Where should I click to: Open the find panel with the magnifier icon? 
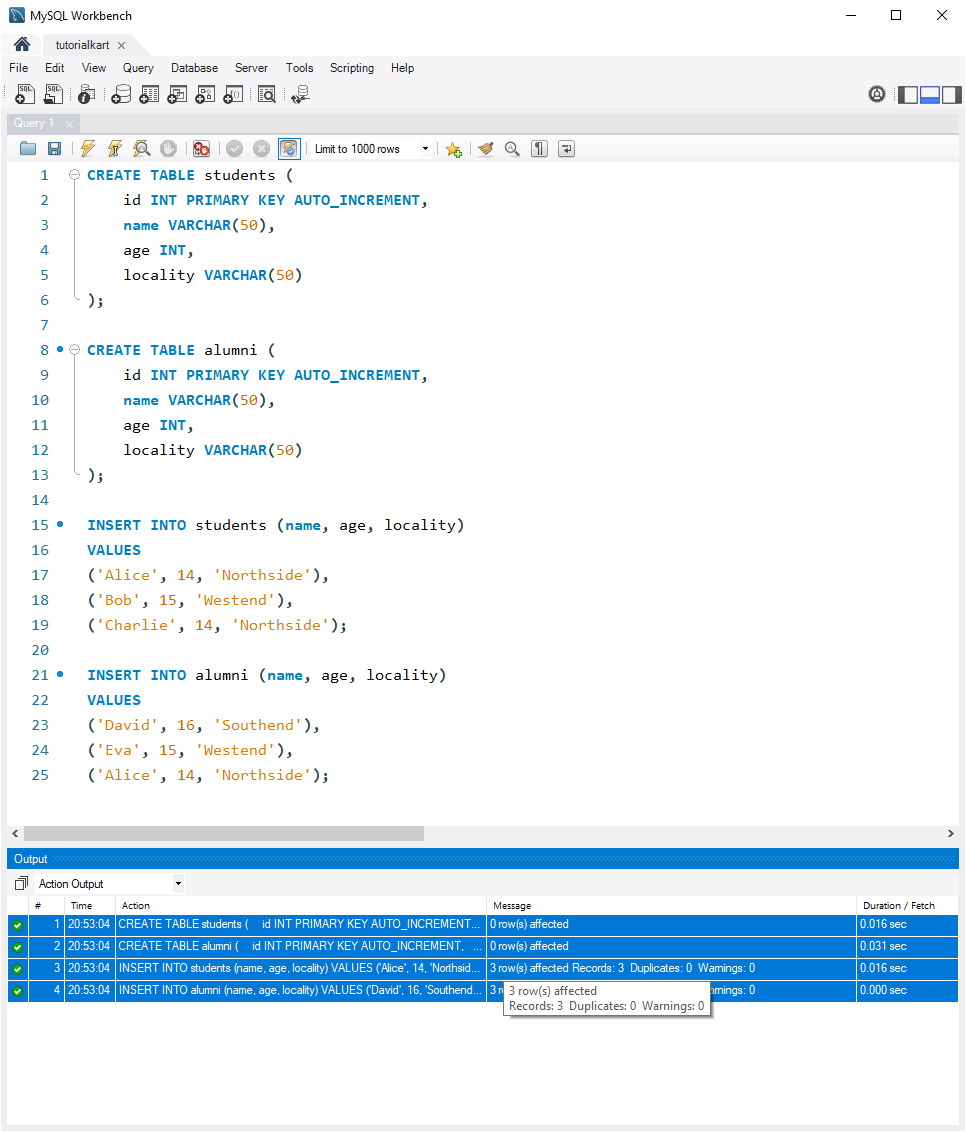click(x=513, y=149)
